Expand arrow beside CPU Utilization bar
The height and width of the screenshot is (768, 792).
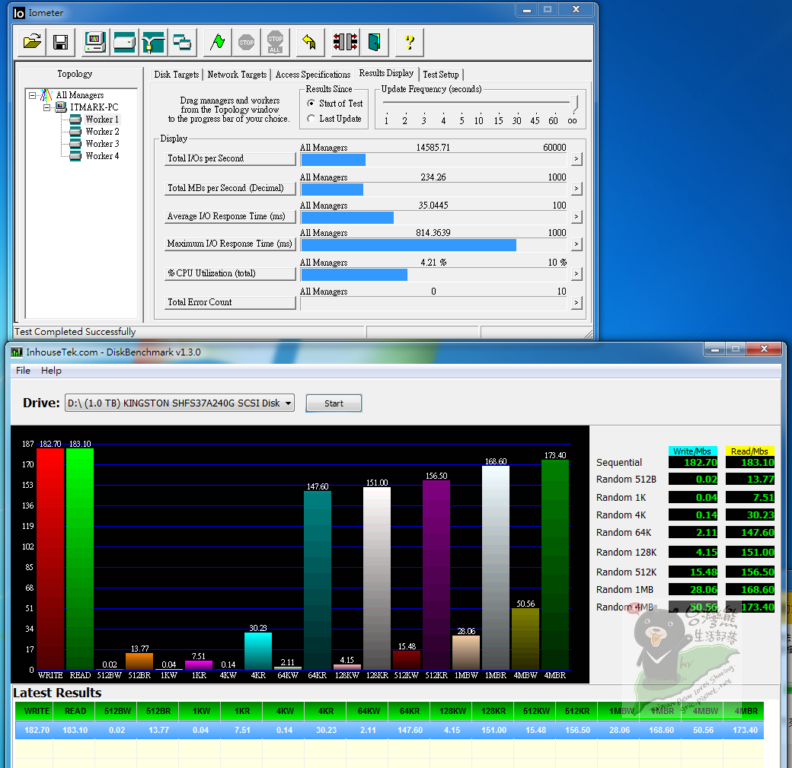click(x=576, y=274)
